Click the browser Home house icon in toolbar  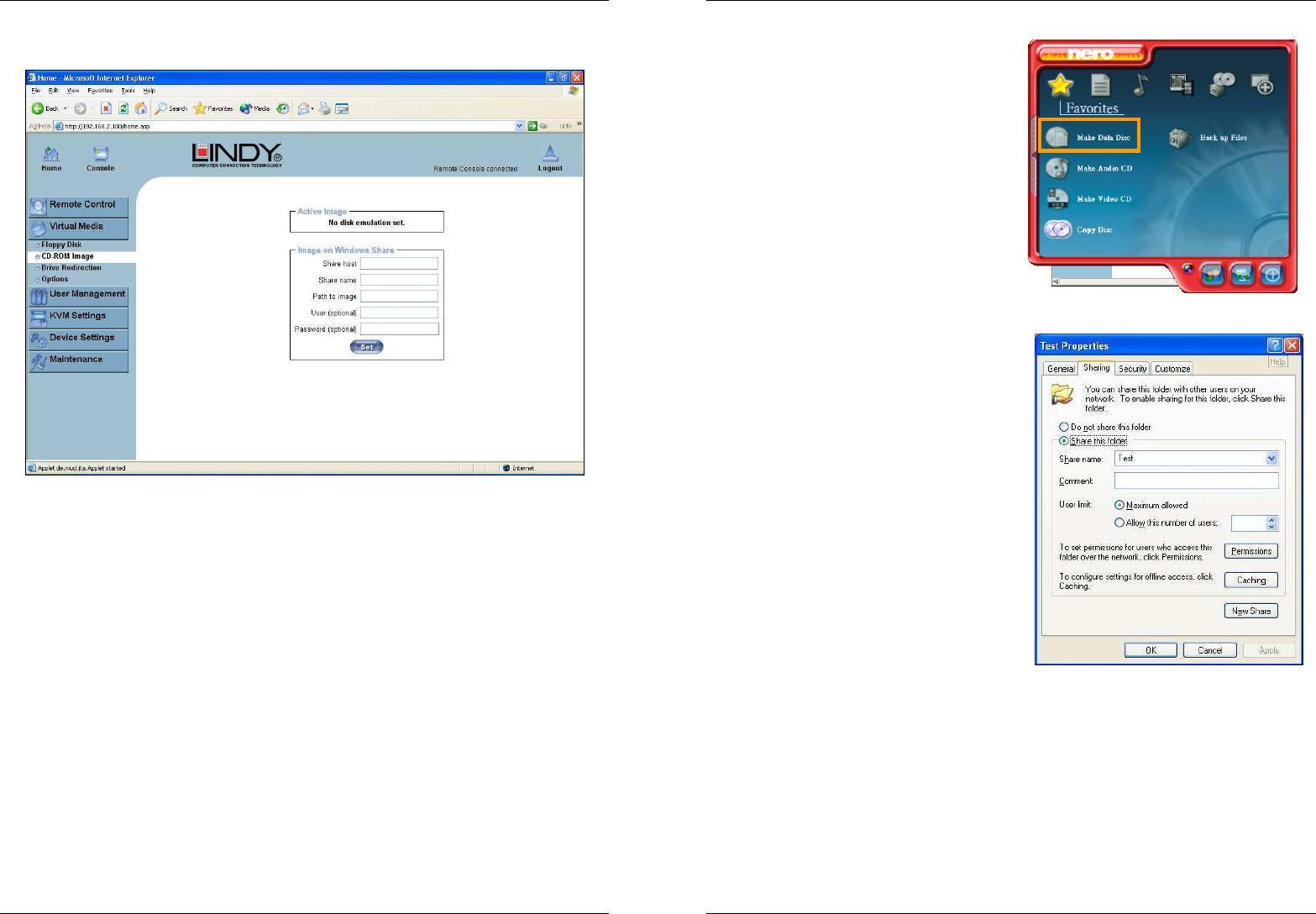[141, 108]
